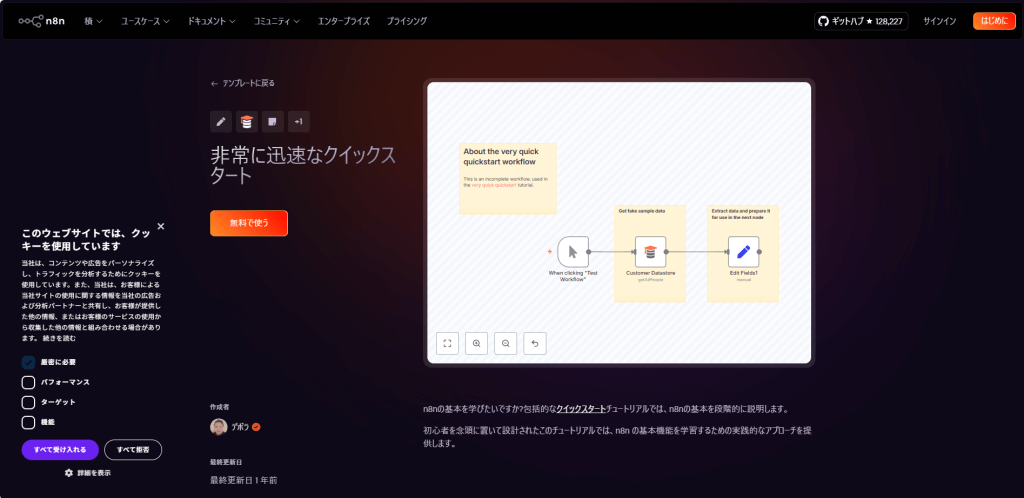Image resolution: width=1024 pixels, height=498 pixels.
Task: Click the gear icon beside 詳細を表示
Action: tap(69, 473)
